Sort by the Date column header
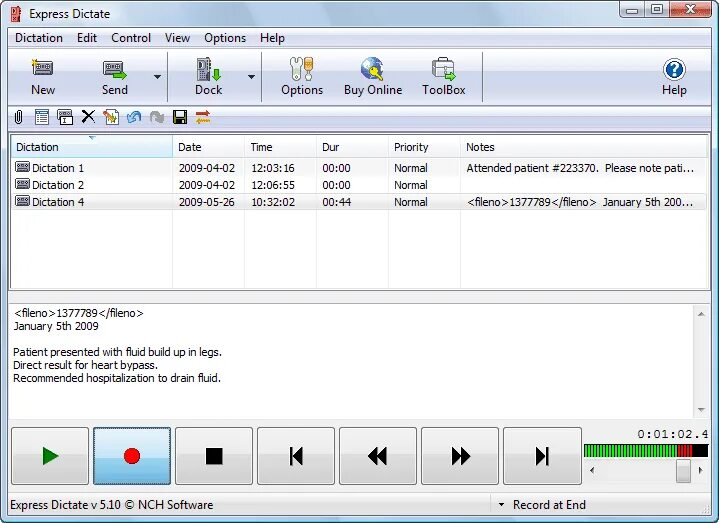Screen dimensions: 719x523 point(209,147)
